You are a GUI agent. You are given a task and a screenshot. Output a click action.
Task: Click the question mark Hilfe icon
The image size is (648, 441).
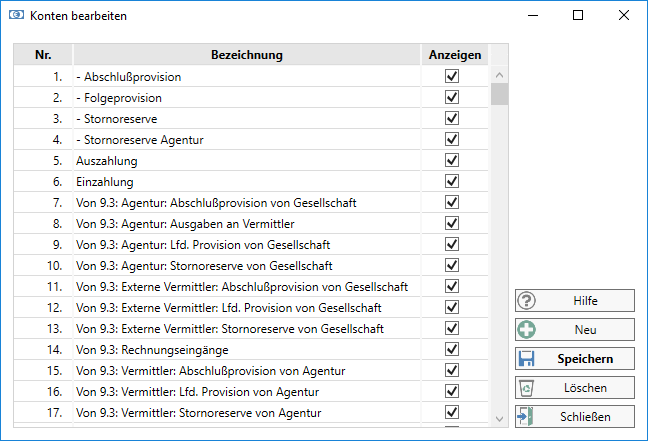click(x=527, y=301)
